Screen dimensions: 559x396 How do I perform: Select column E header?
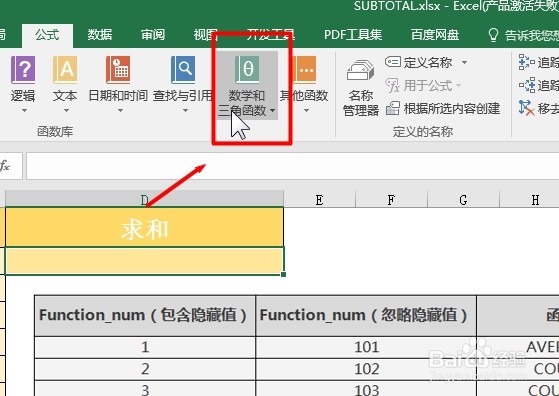pyautogui.click(x=319, y=199)
